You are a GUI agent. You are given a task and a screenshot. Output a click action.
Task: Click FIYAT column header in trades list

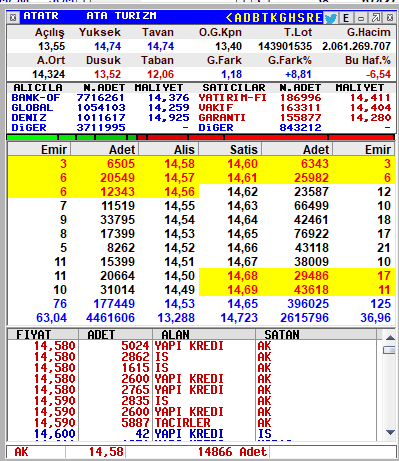(43, 335)
